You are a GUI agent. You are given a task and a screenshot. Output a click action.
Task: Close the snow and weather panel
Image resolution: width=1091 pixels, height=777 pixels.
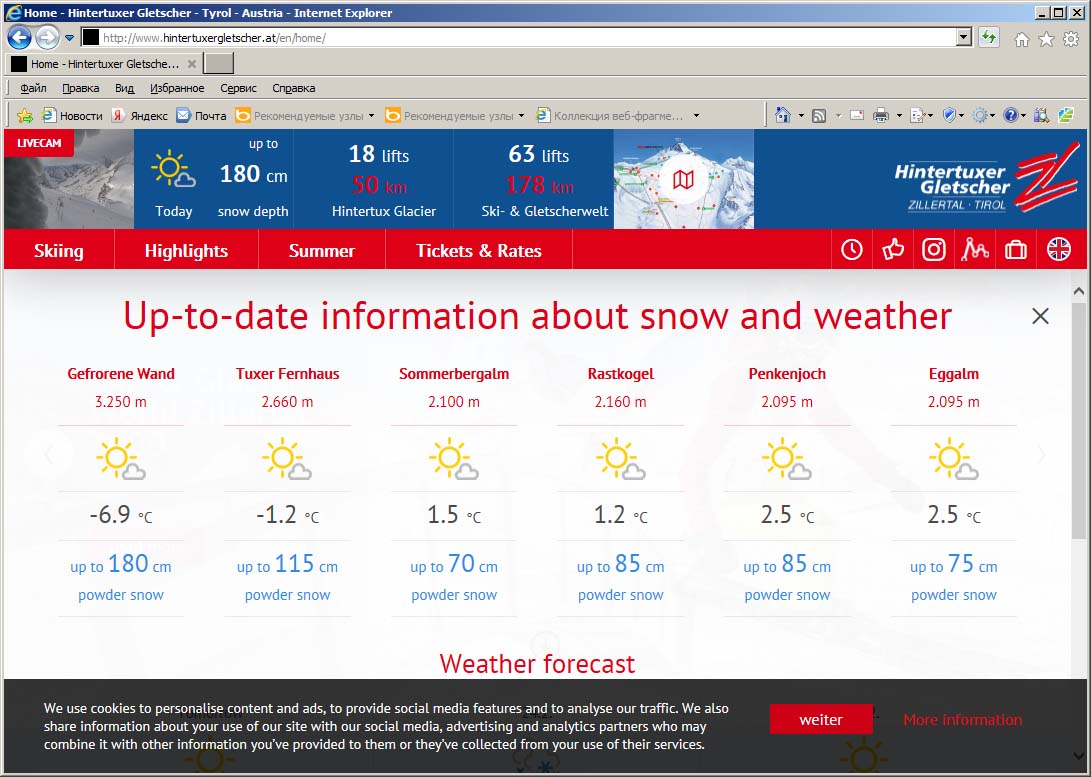[1040, 317]
